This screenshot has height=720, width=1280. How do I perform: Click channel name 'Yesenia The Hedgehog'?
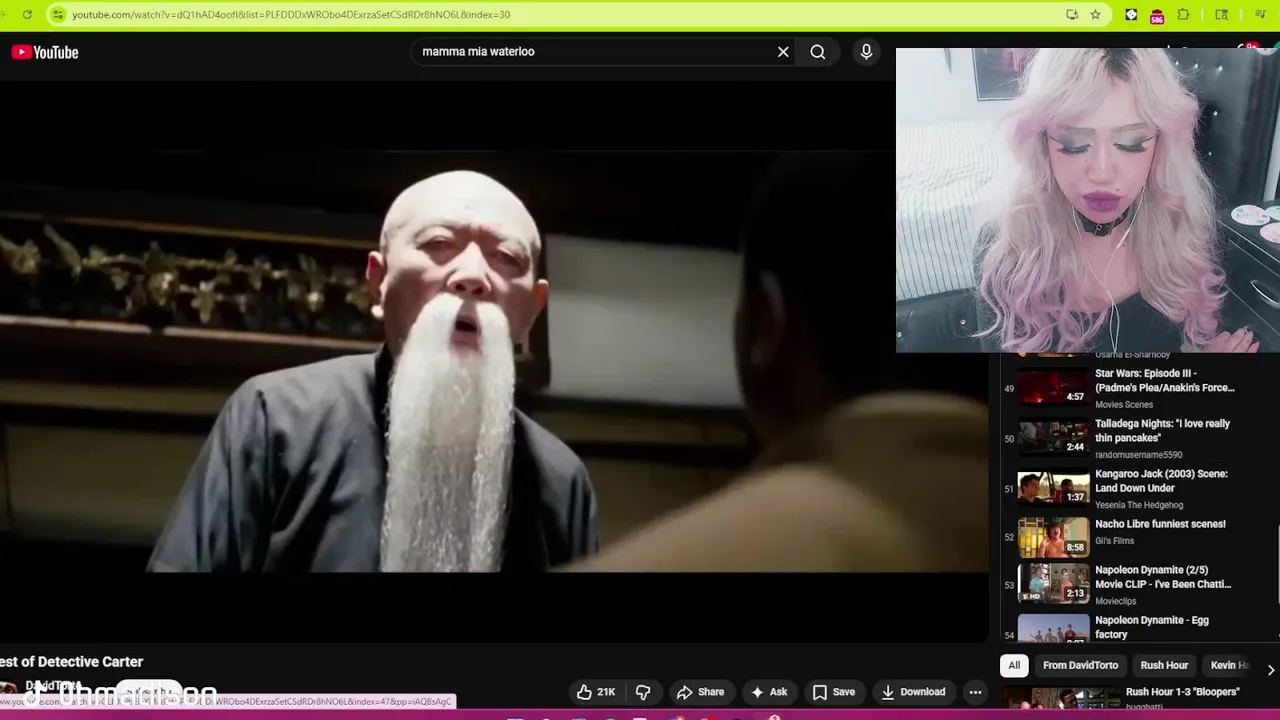(x=1139, y=505)
